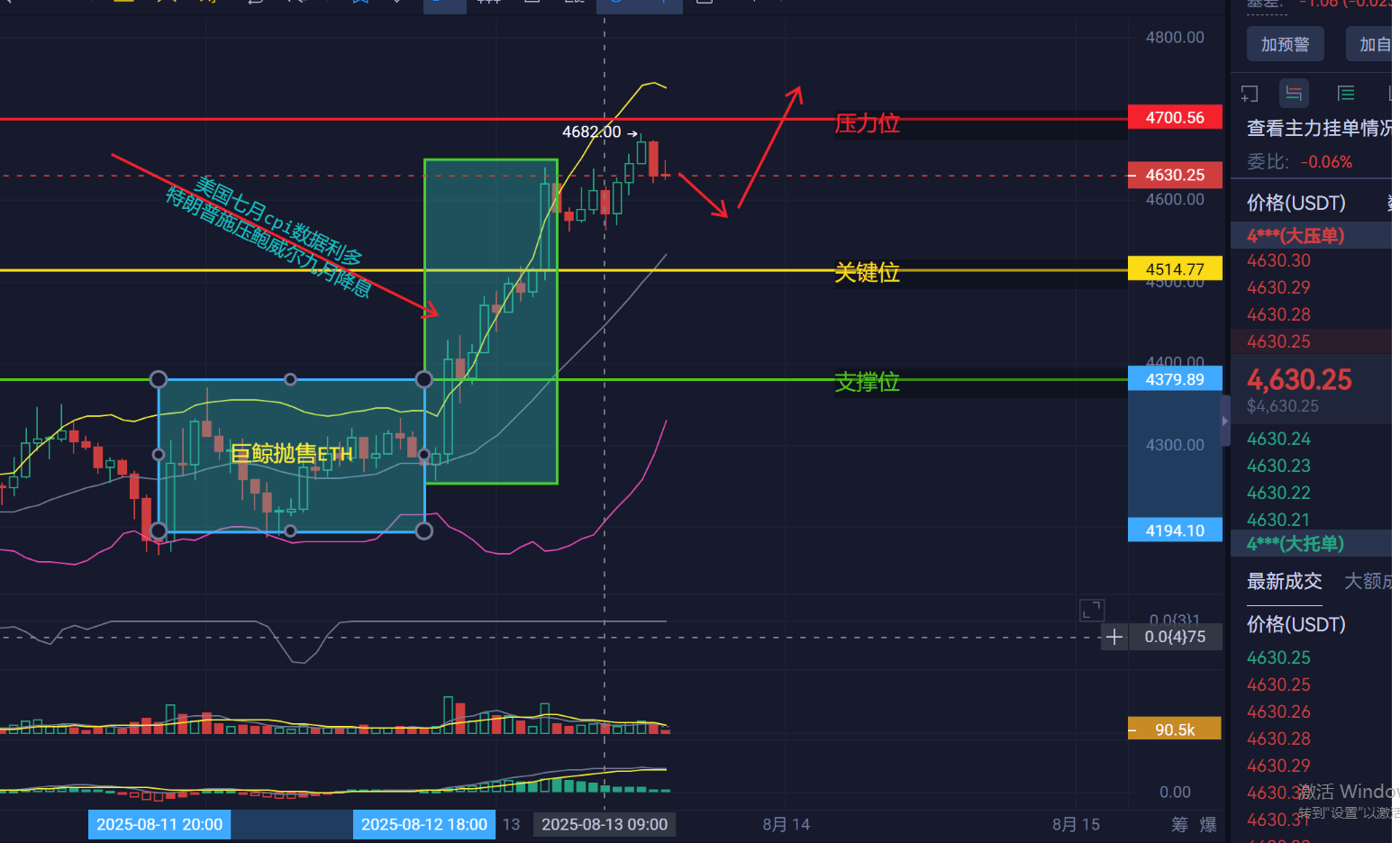Click the 委比 -0.06% ratio value
The height and width of the screenshot is (843, 1400).
pyautogui.click(x=1326, y=162)
